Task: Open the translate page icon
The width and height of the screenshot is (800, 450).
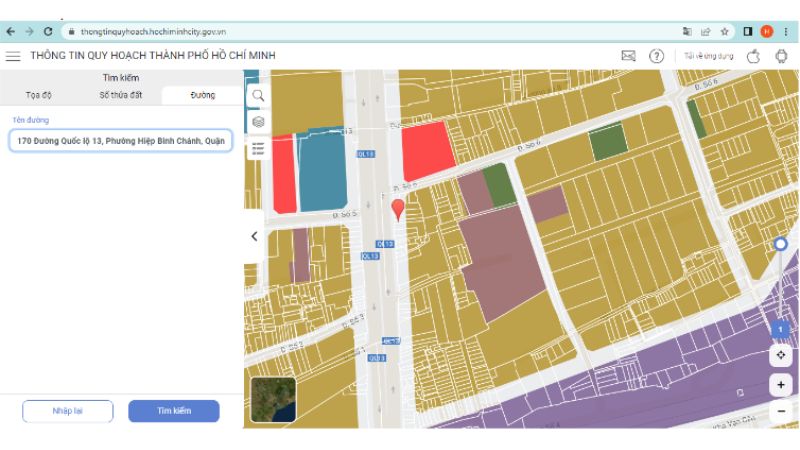Action: point(687,32)
